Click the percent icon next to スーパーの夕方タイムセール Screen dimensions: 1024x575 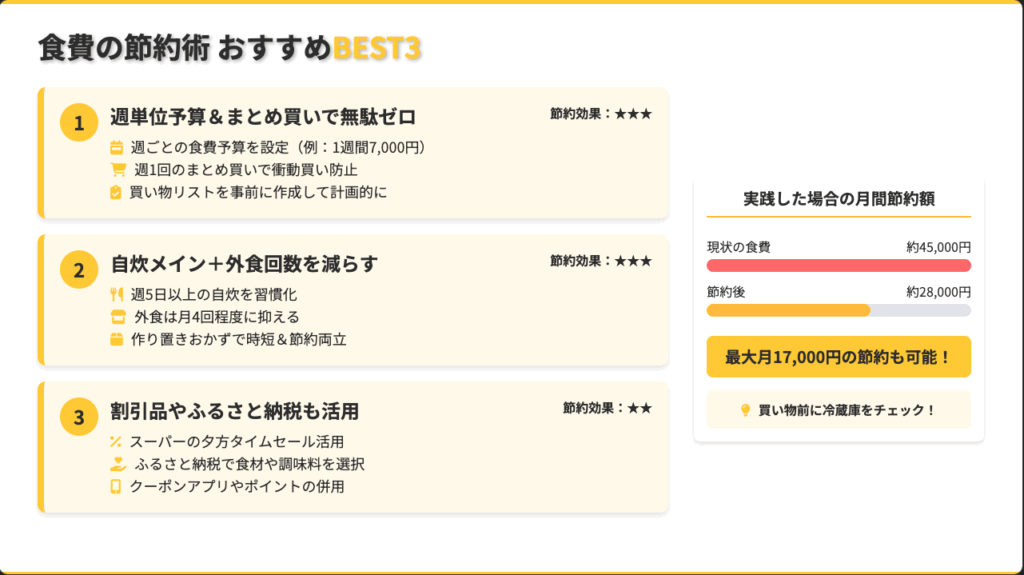tap(116, 442)
